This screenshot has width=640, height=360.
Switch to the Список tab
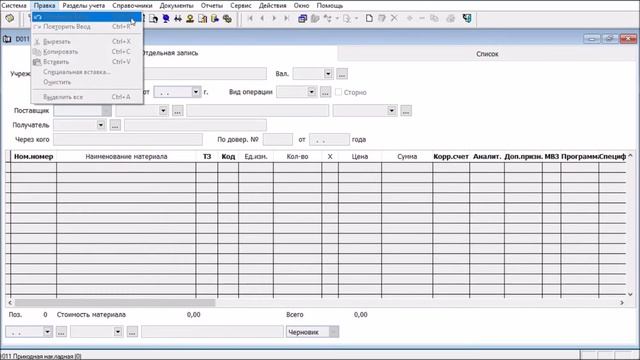[487, 54]
